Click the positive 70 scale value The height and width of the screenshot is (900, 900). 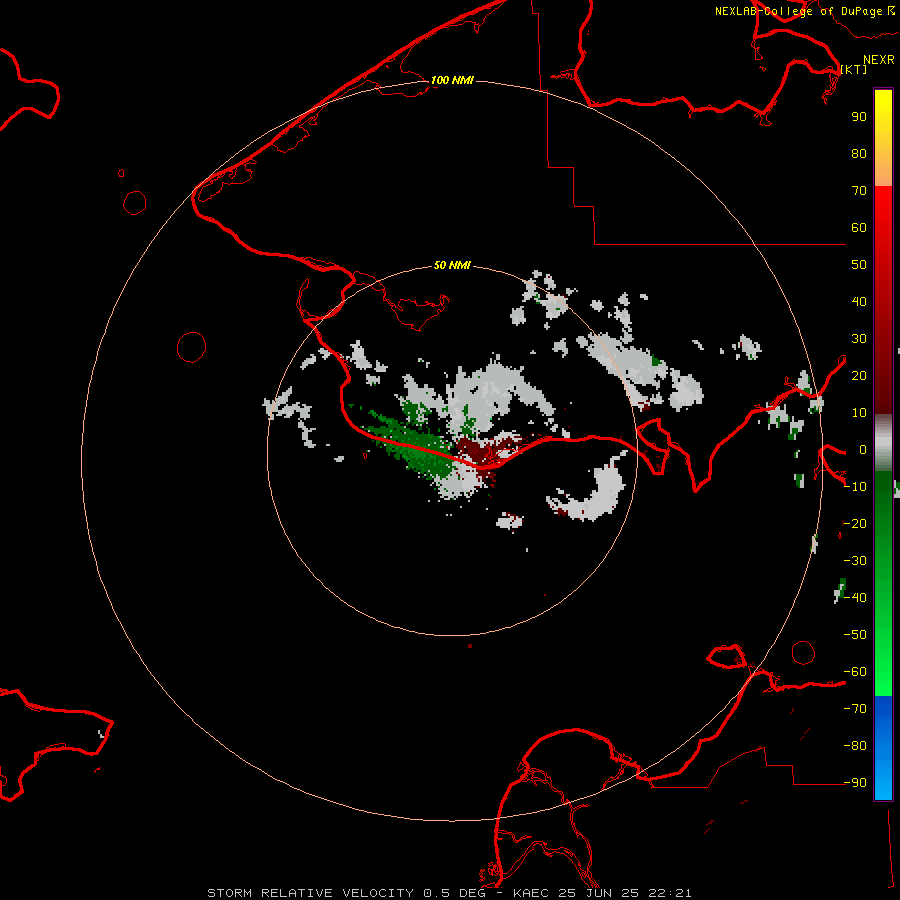859,191
